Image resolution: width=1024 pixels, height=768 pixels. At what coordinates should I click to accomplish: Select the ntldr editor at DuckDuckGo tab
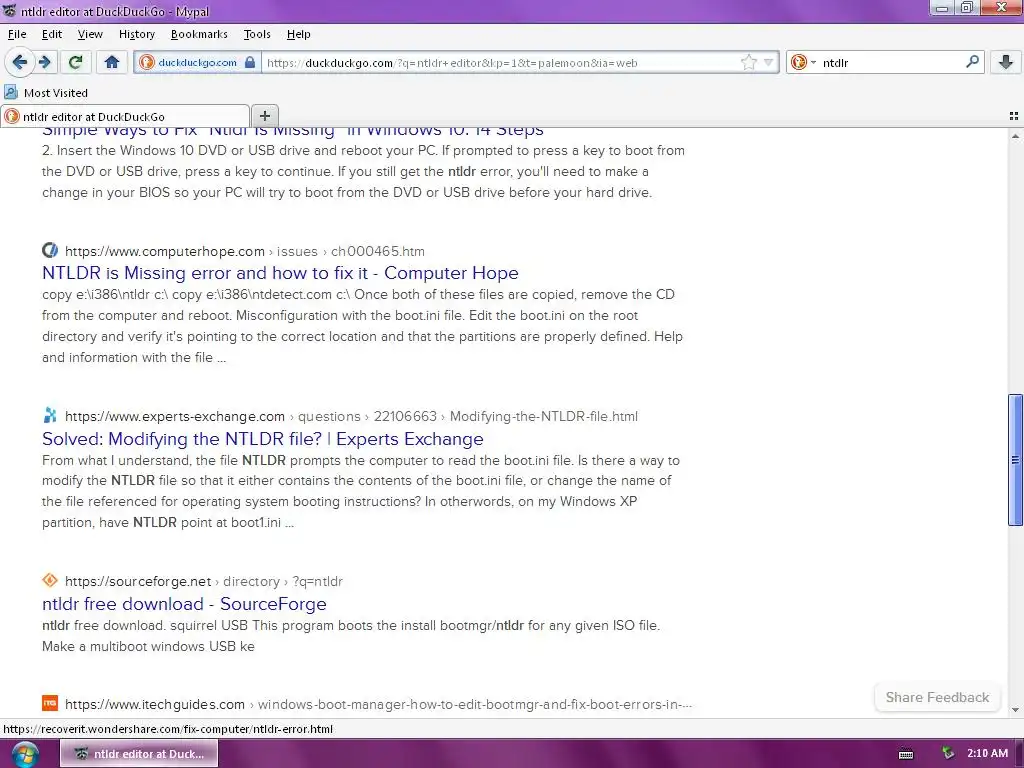(x=124, y=116)
